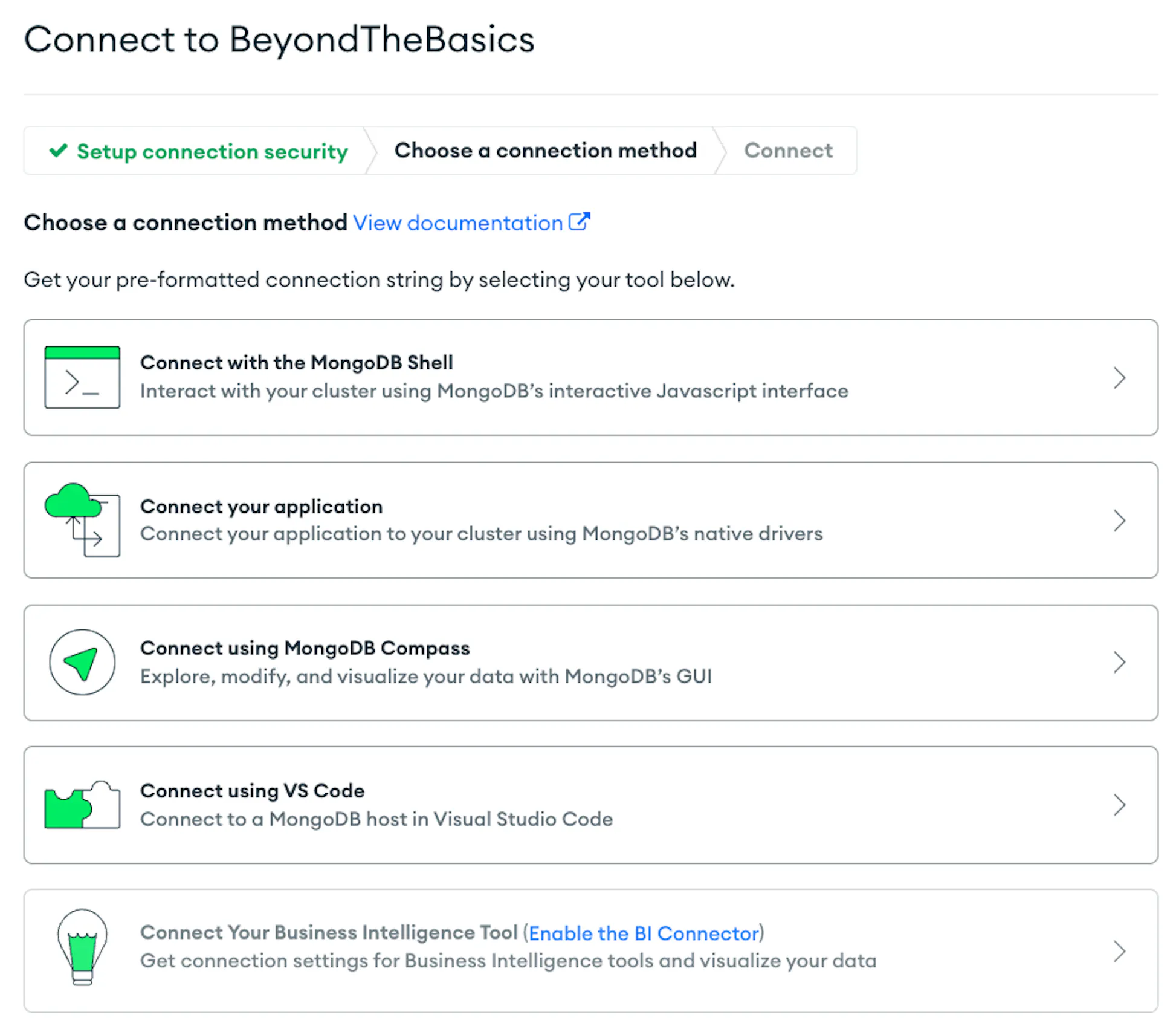The width and height of the screenshot is (1176, 1029).
Task: Expand VS Code option chevron
Action: (1120, 805)
